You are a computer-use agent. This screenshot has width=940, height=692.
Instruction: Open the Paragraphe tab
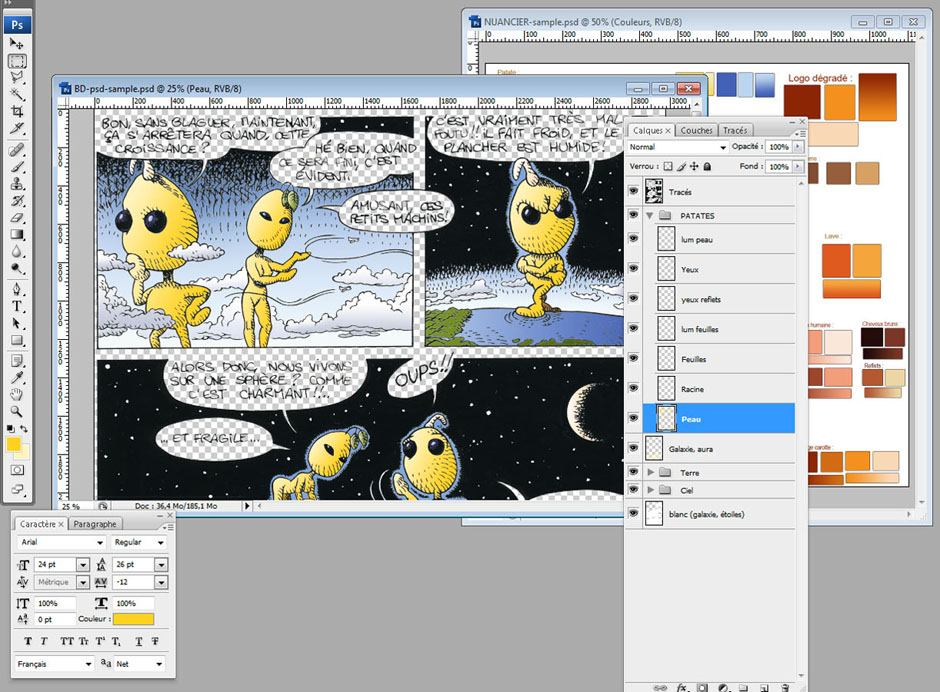(95, 523)
